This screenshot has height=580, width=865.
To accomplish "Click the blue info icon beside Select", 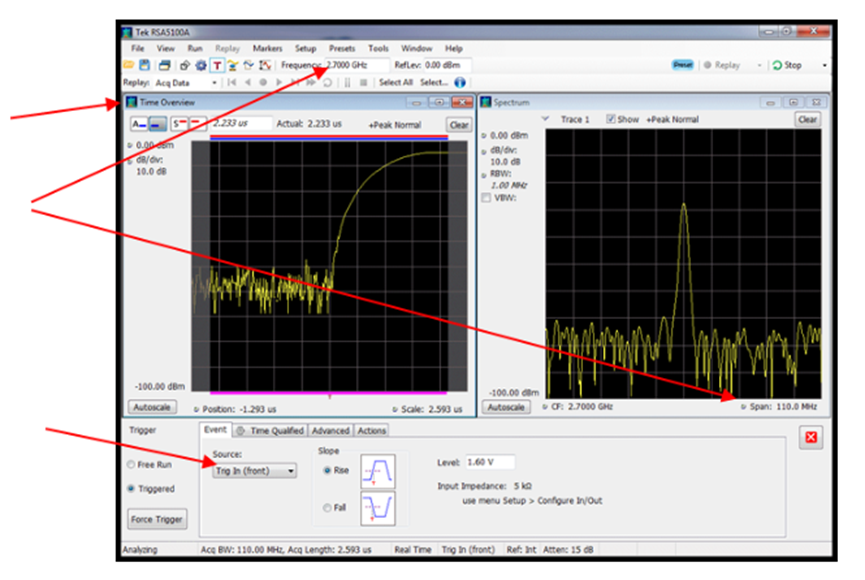I will [460, 82].
